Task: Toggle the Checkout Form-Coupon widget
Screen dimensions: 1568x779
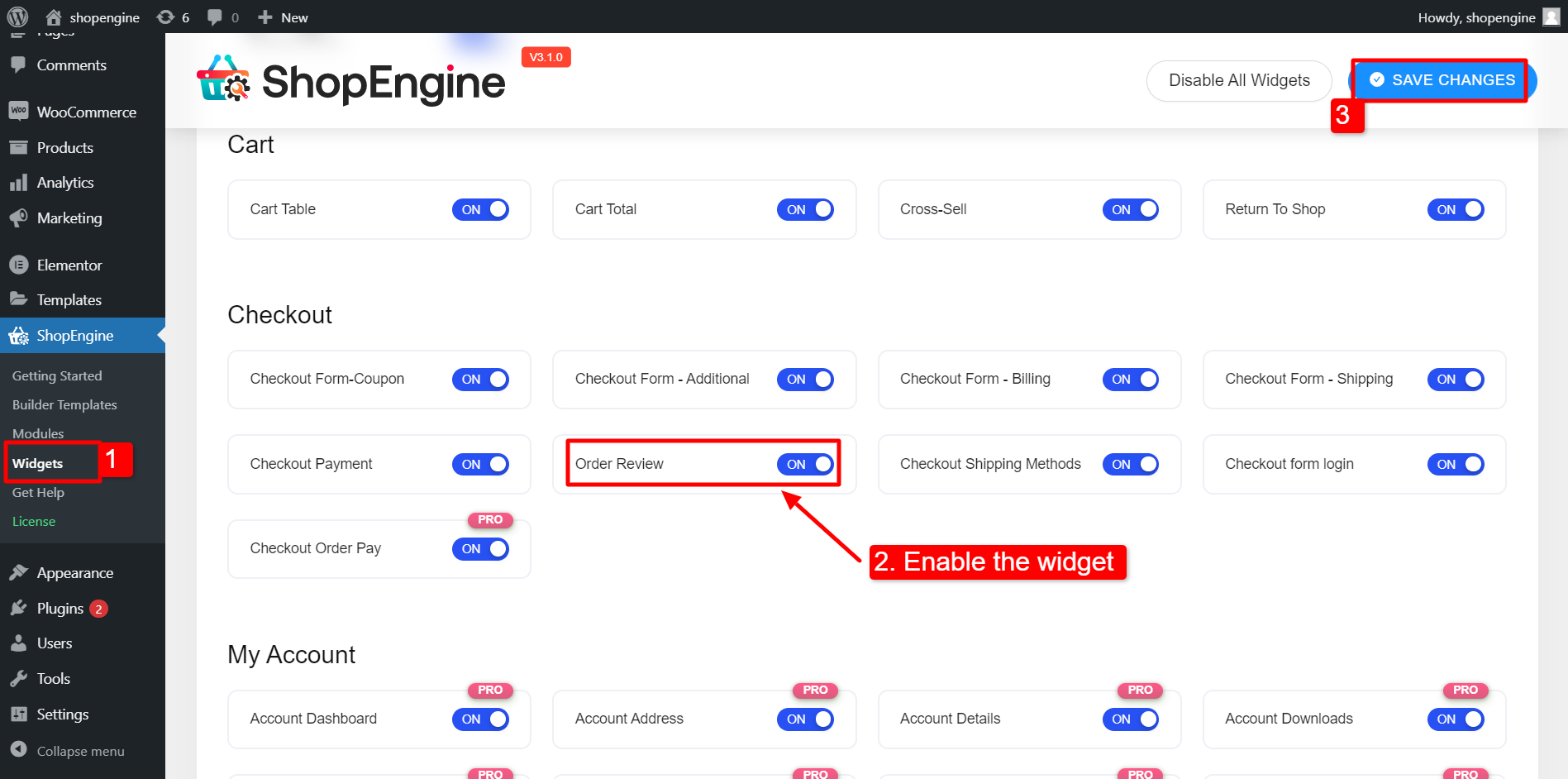Action: point(480,380)
